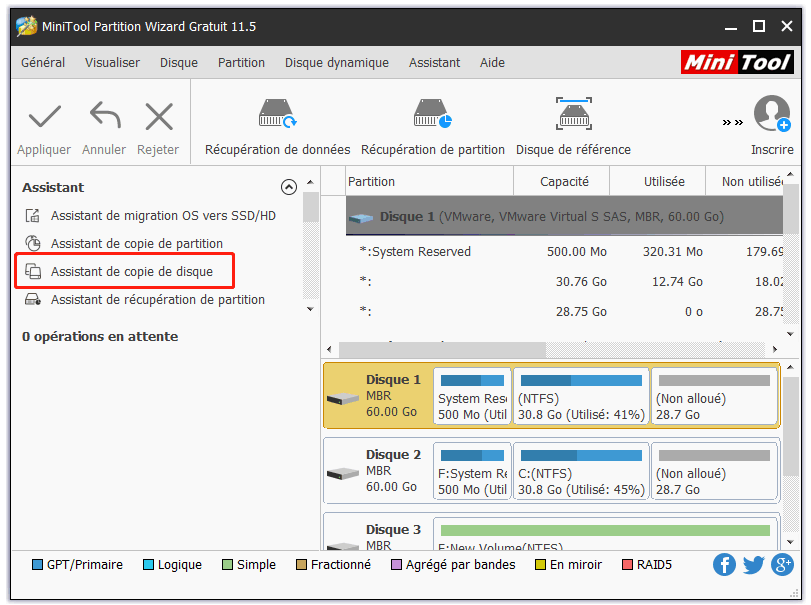Image resolution: width=811 pixels, height=605 pixels.
Task: Click the Appliquer checkmark icon
Action: 44,117
